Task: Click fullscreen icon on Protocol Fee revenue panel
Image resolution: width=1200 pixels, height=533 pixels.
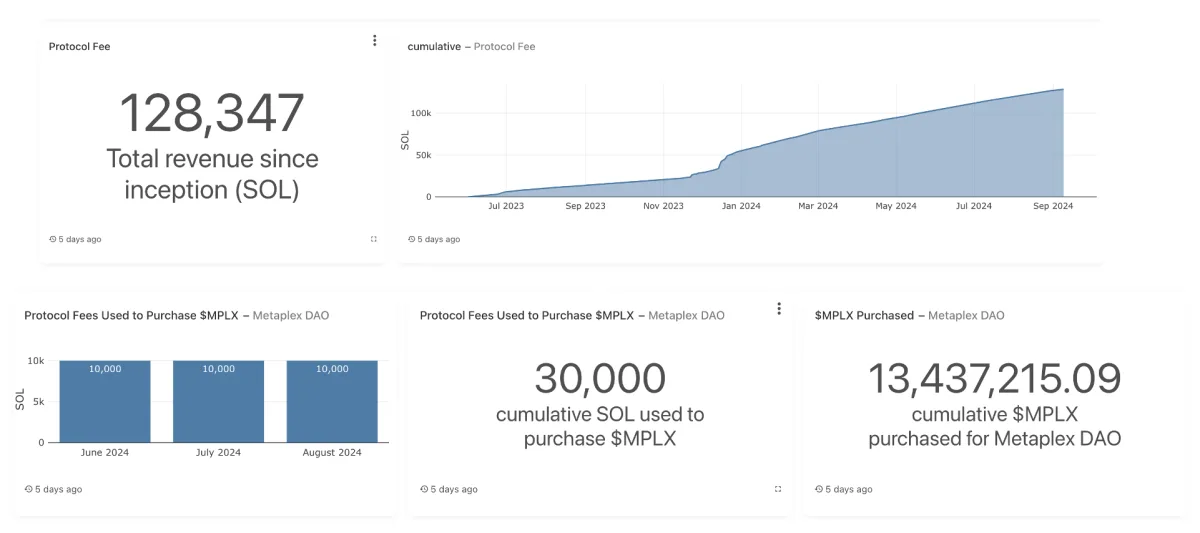Action: click(374, 239)
